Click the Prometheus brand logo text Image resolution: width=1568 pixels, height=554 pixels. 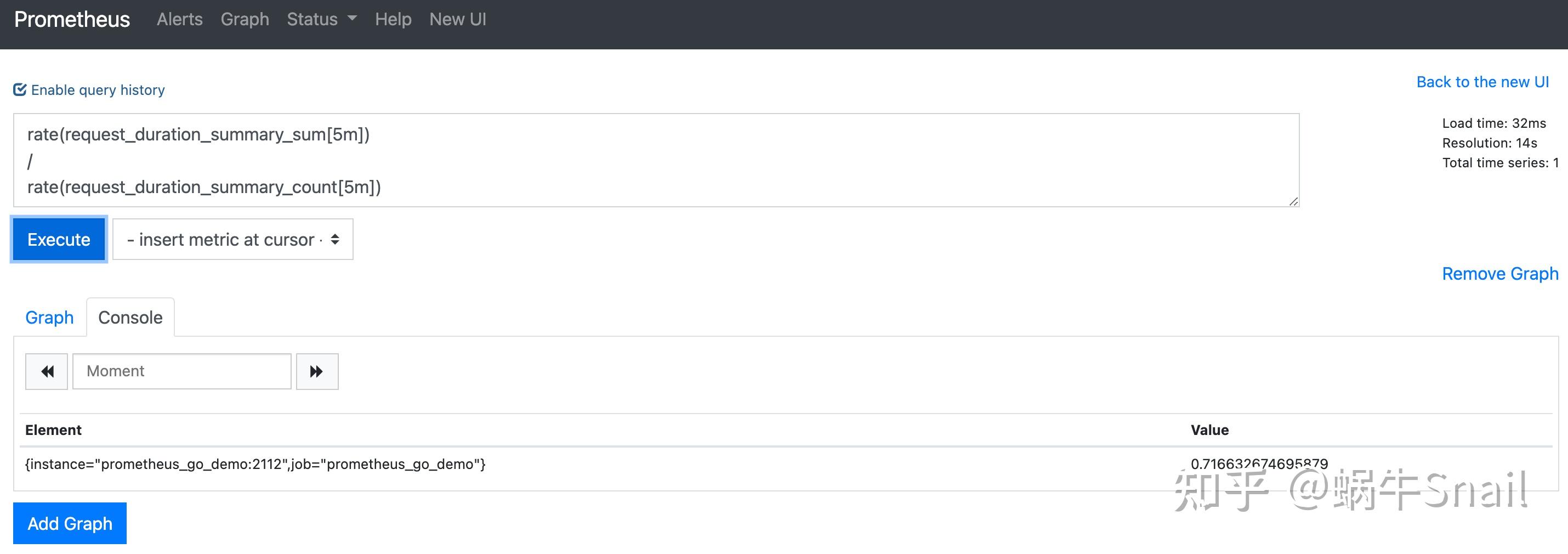[x=72, y=20]
